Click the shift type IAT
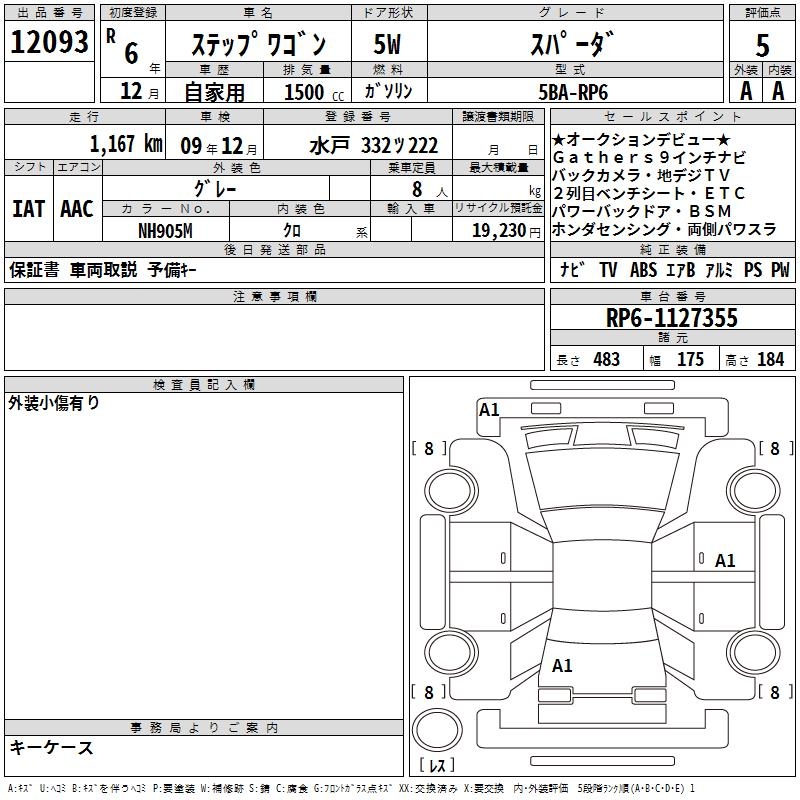The height and width of the screenshot is (800, 800). point(29,209)
